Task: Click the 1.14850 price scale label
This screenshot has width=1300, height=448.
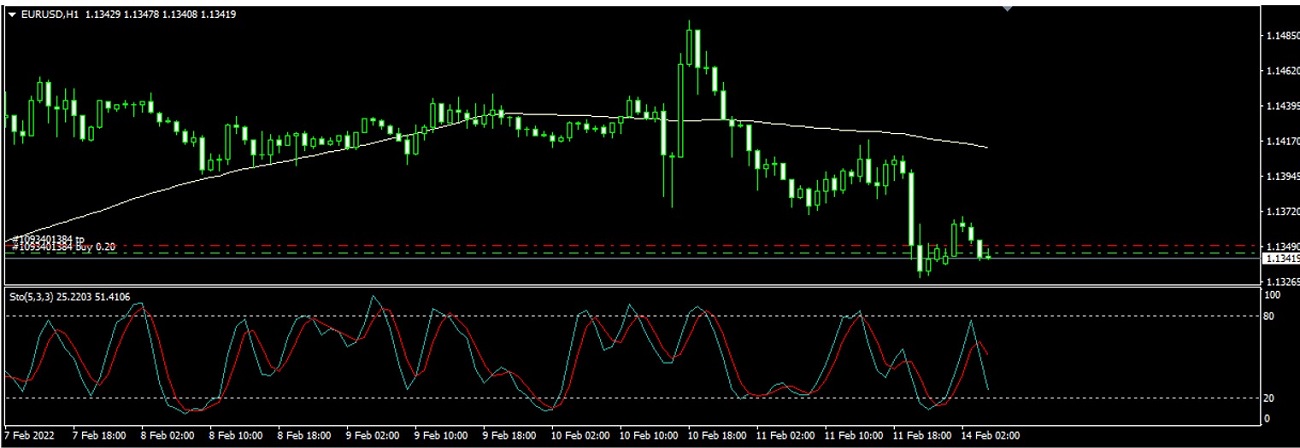Action: click(1281, 36)
